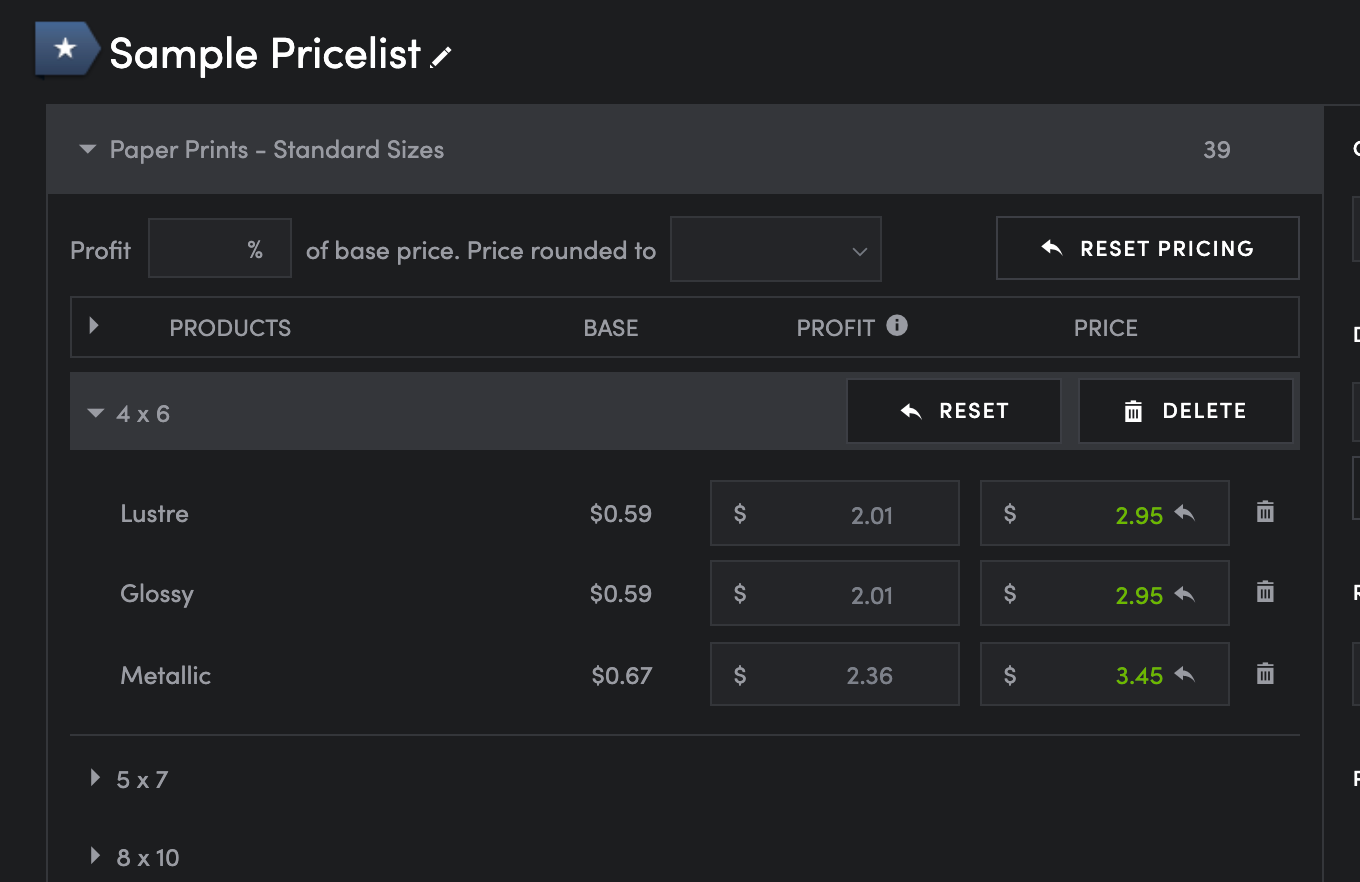
Task: Collapse the Paper Prints - Standard Sizes section
Action: pos(88,150)
